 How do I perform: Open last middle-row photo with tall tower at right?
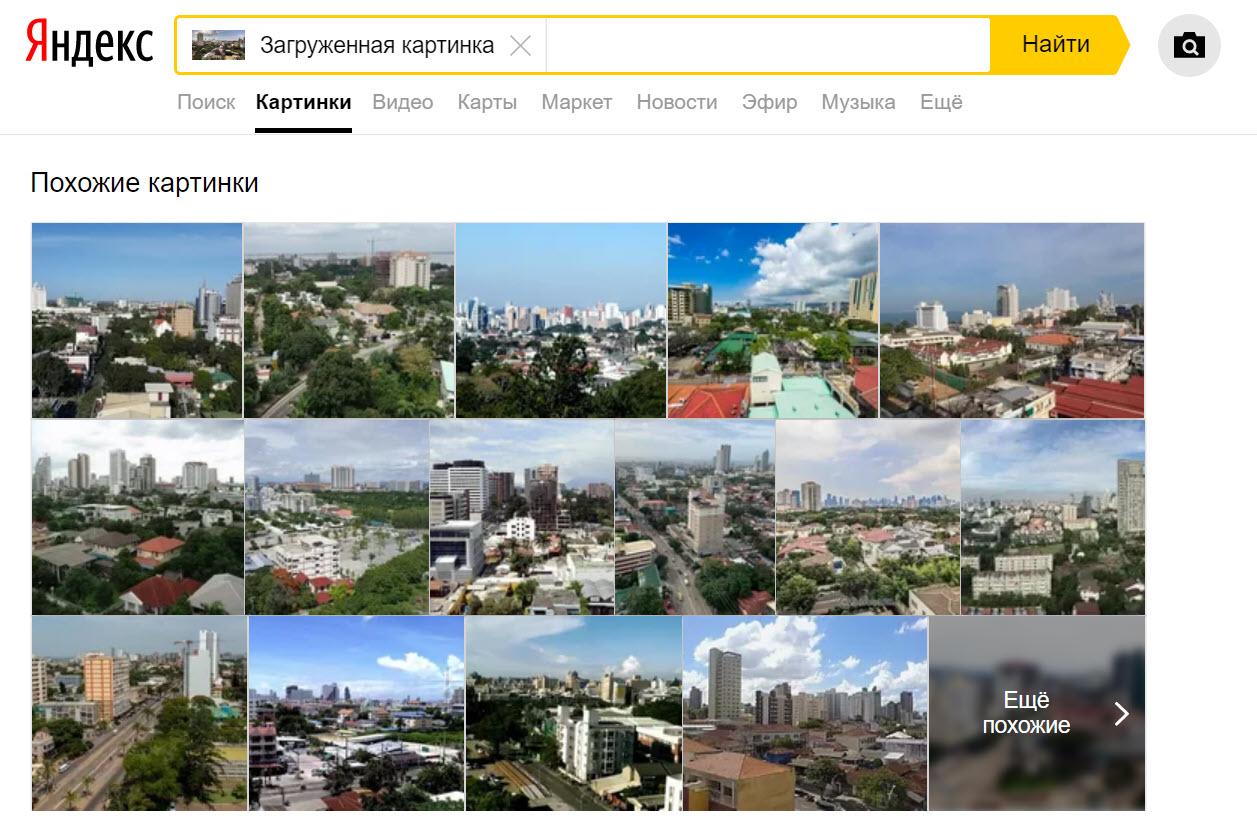click(x=1053, y=517)
